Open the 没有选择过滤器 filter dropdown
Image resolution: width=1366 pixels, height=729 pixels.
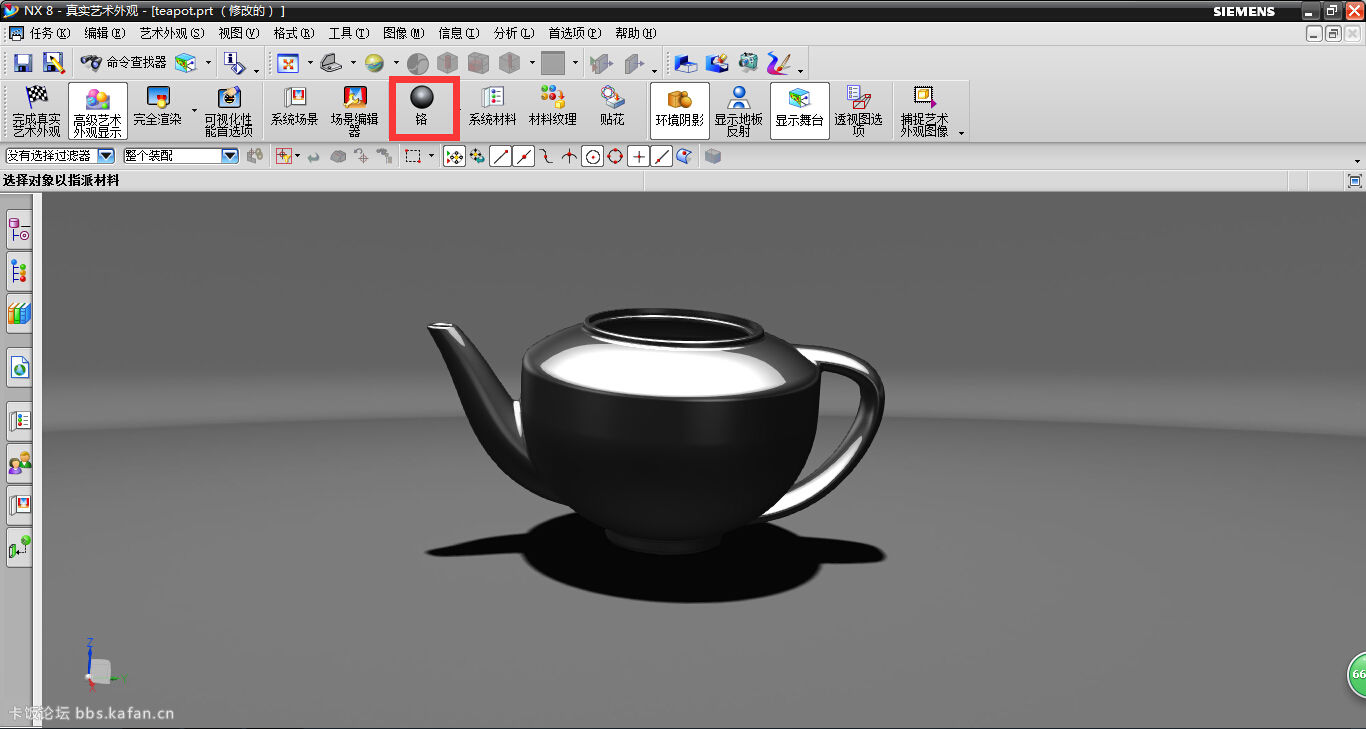105,156
